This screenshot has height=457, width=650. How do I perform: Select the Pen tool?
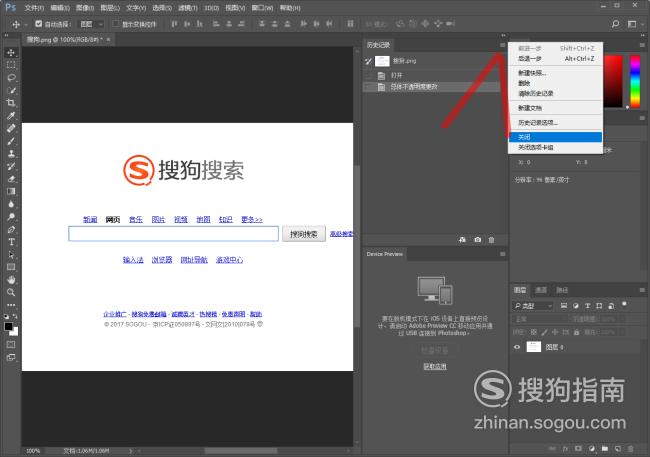11,229
